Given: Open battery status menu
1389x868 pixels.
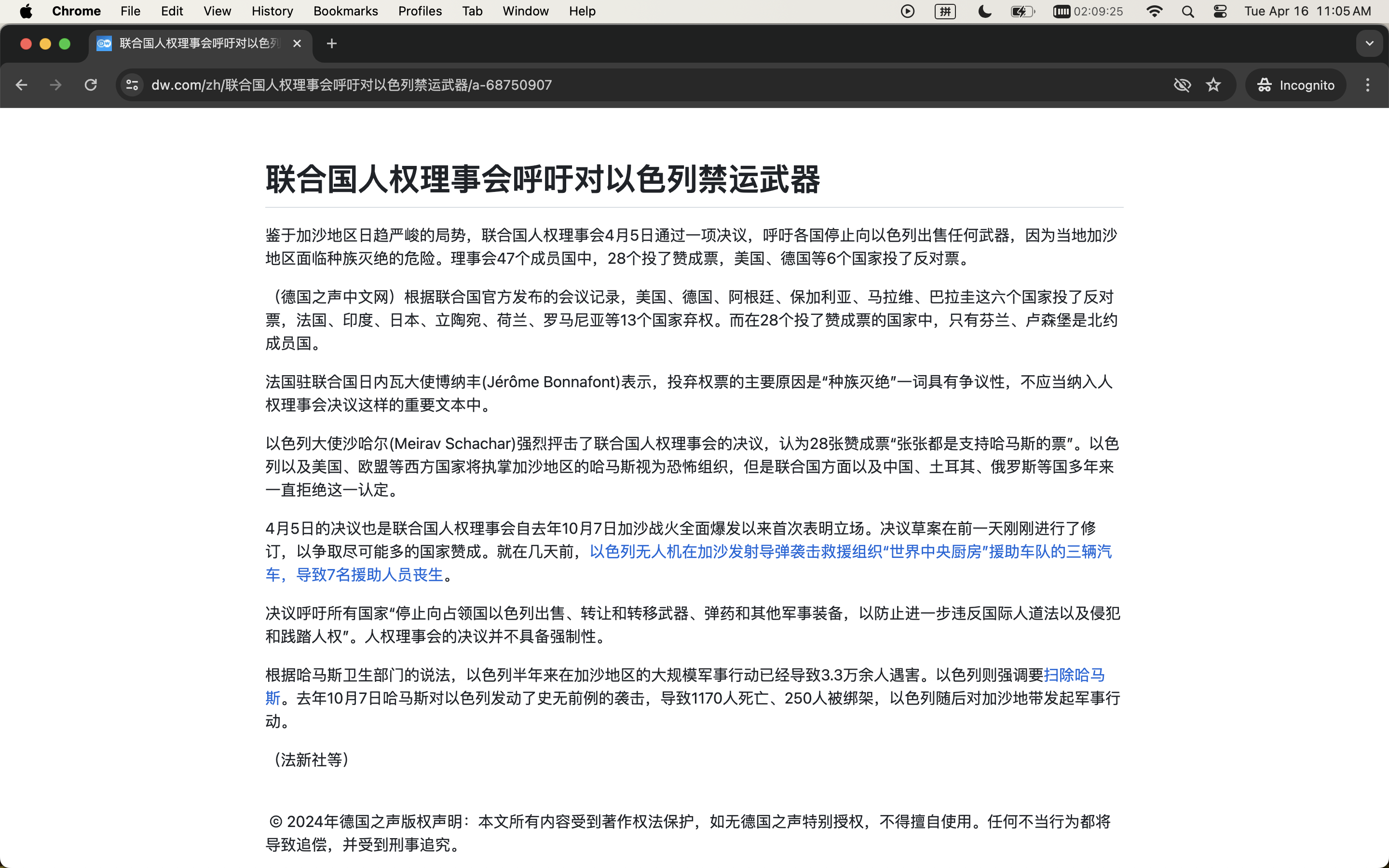Looking at the screenshot, I should tap(1023, 11).
